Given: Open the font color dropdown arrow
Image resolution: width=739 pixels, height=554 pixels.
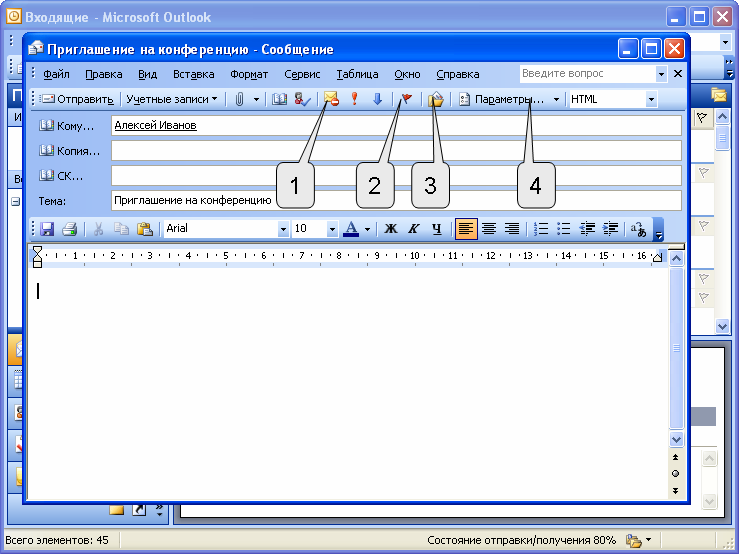Looking at the screenshot, I should [367, 230].
